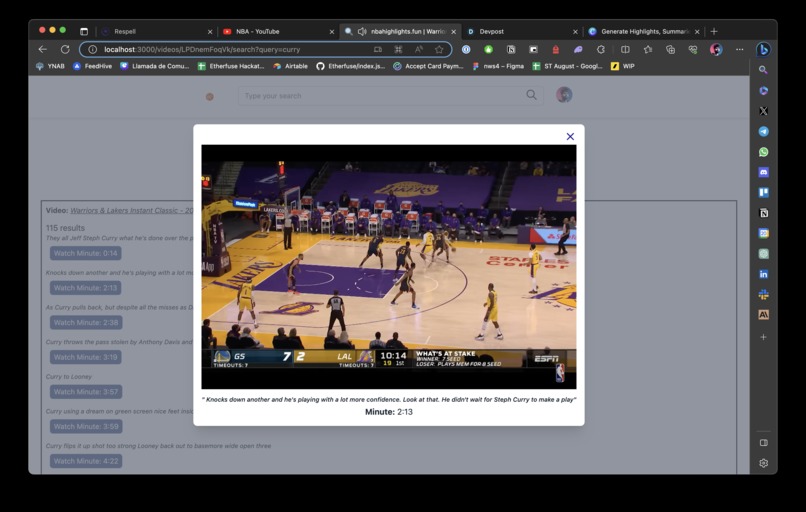Image resolution: width=806 pixels, height=512 pixels.
Task: Open the Notion extension icon in the toolbar
Action: pos(511,49)
